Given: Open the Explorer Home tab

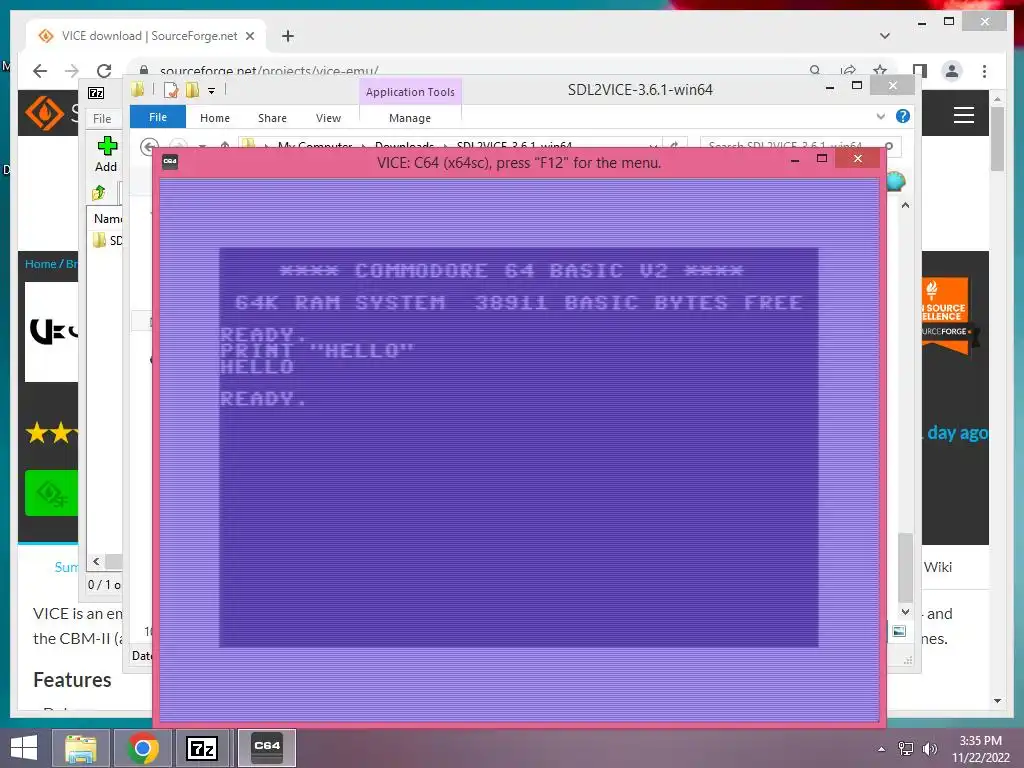Looking at the screenshot, I should point(215,118).
